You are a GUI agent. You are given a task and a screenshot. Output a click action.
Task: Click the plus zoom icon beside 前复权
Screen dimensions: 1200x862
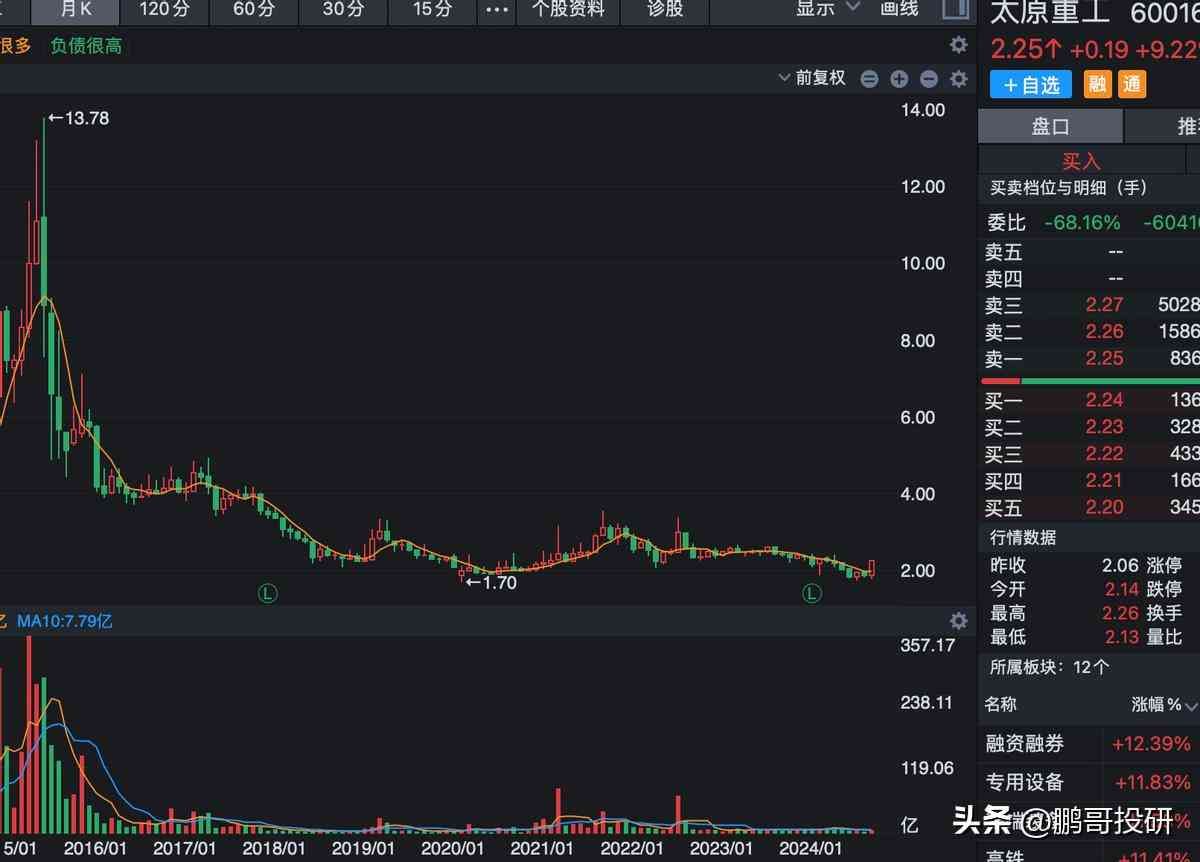[x=899, y=79]
